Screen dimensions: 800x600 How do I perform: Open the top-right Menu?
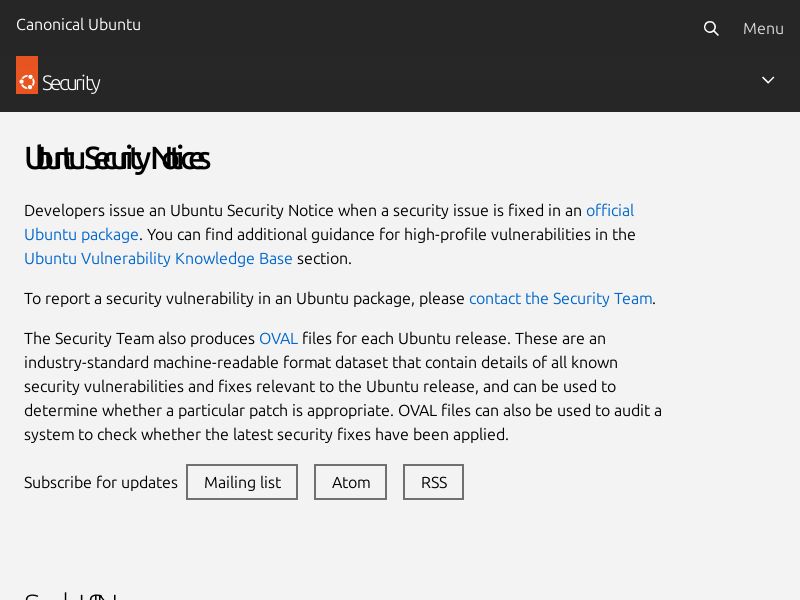pyautogui.click(x=763, y=29)
